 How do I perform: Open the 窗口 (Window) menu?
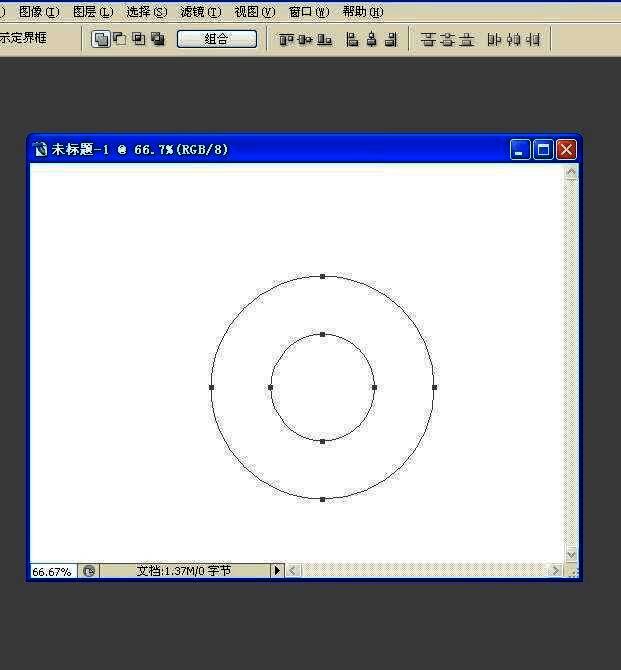coord(307,12)
